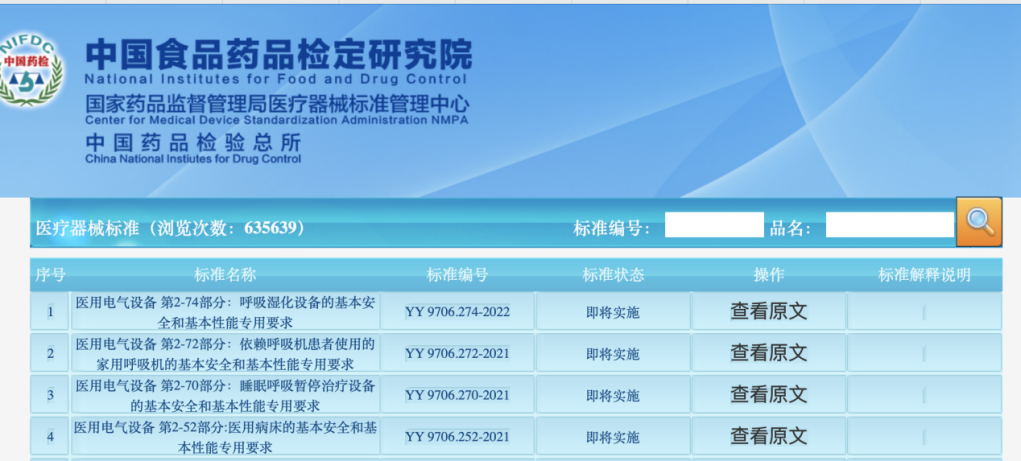Click the 标准状态 column header
The height and width of the screenshot is (461, 1021).
[613, 275]
